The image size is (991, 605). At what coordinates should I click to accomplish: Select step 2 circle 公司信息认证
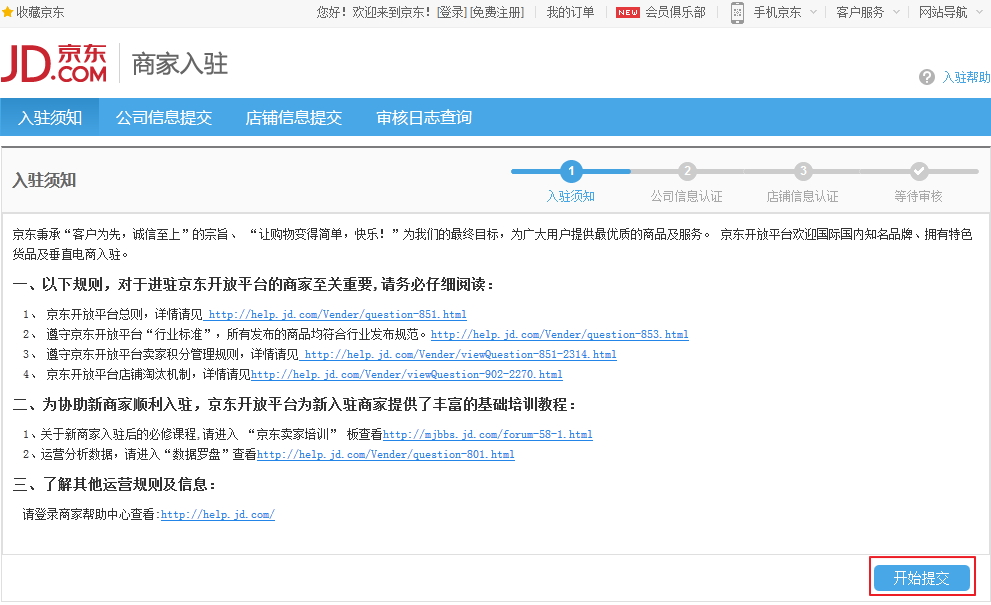pos(687,171)
